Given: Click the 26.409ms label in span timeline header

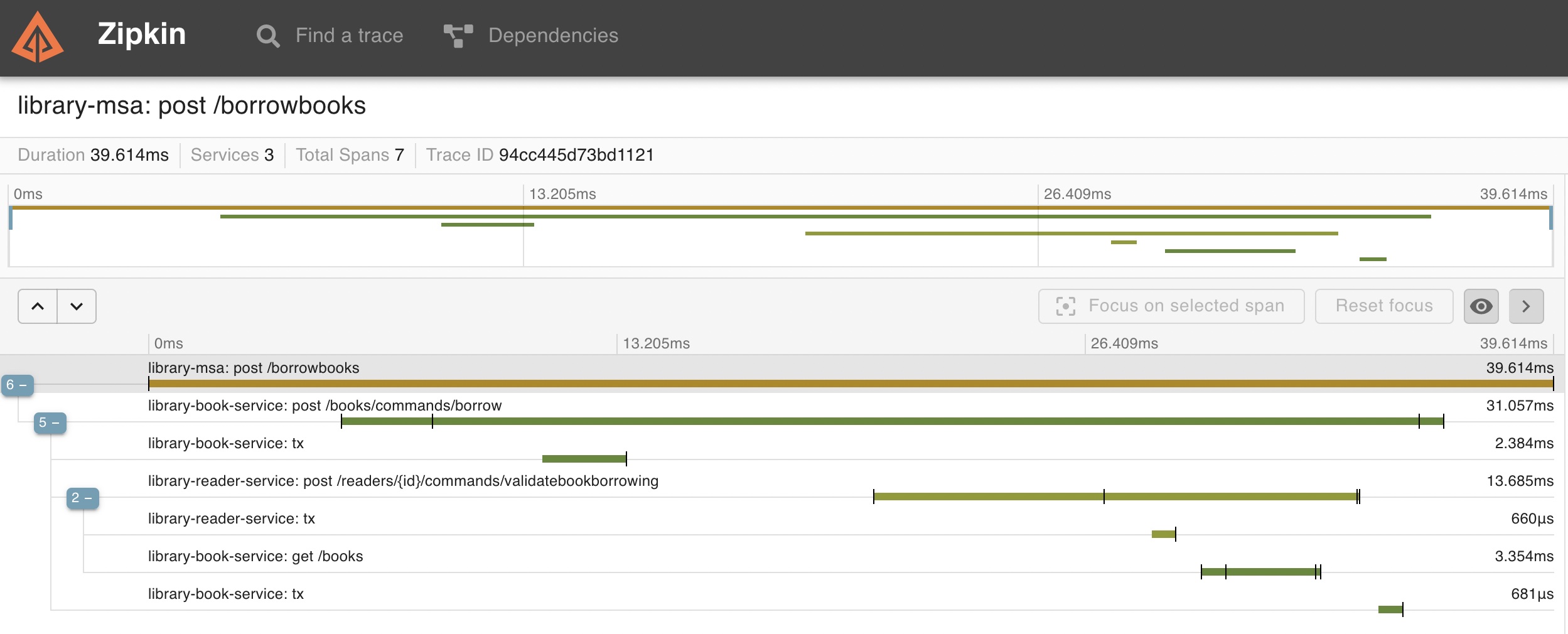Looking at the screenshot, I should [x=1124, y=343].
